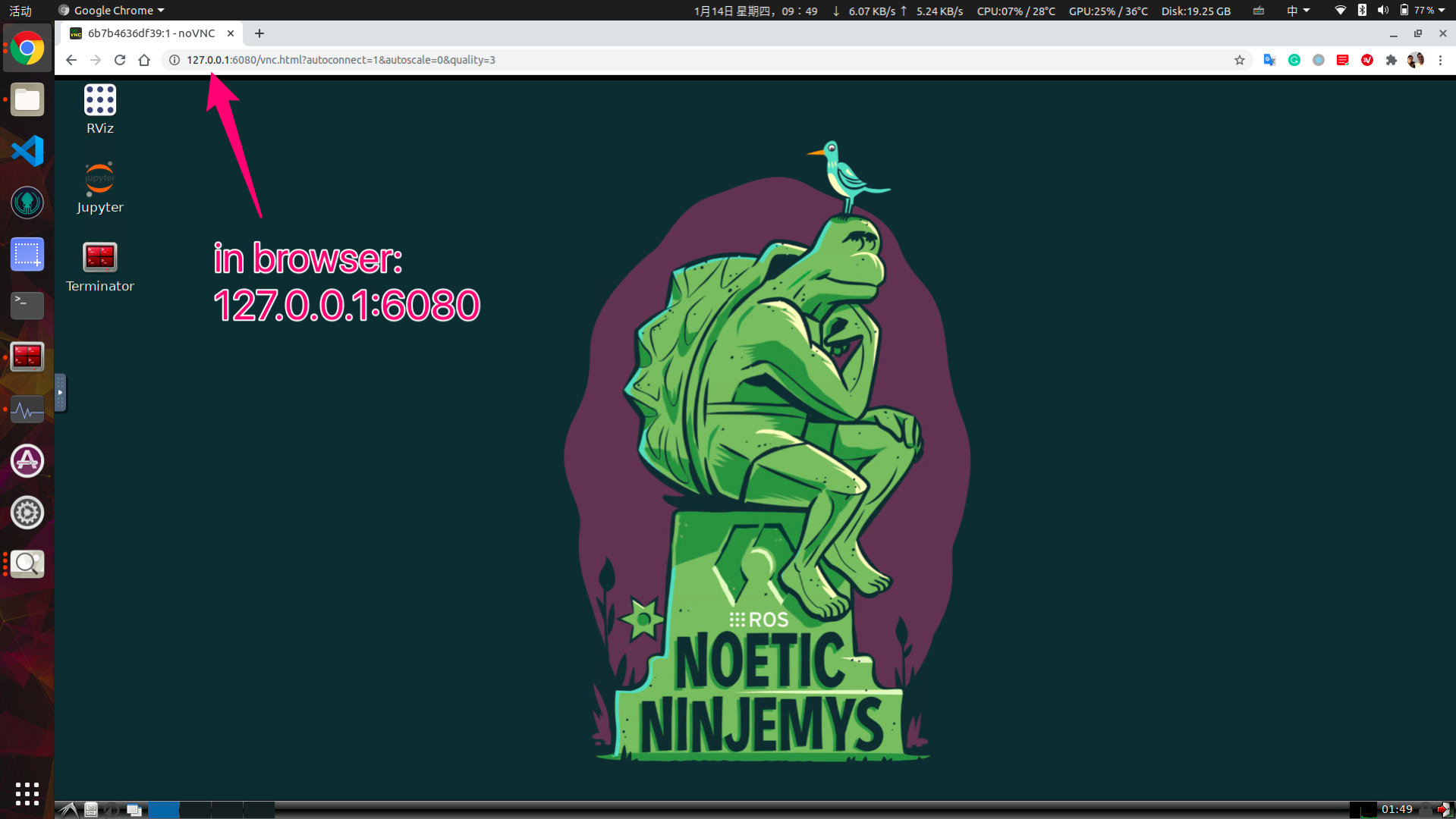Click the grey-blue circle extension icon
1456x819 pixels.
tap(1319, 60)
